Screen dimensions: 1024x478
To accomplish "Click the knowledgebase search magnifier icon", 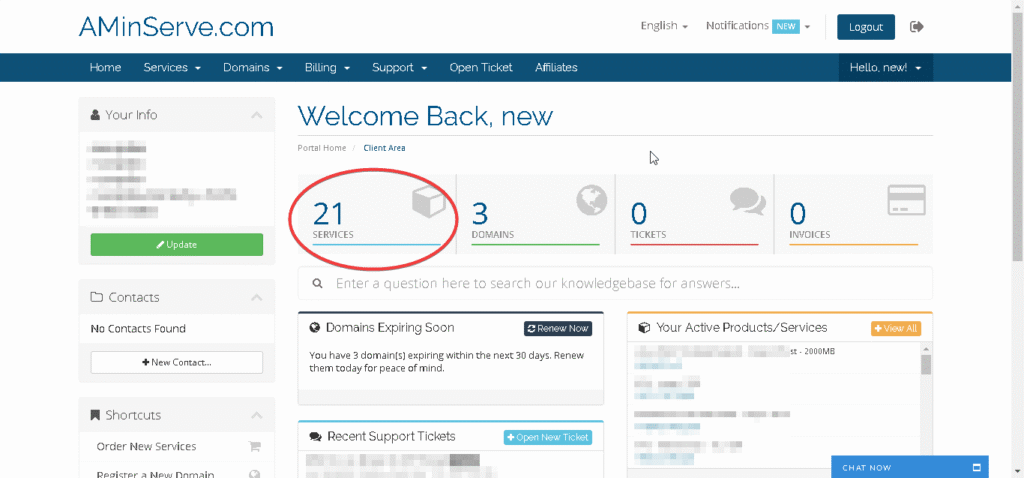I will [317, 284].
